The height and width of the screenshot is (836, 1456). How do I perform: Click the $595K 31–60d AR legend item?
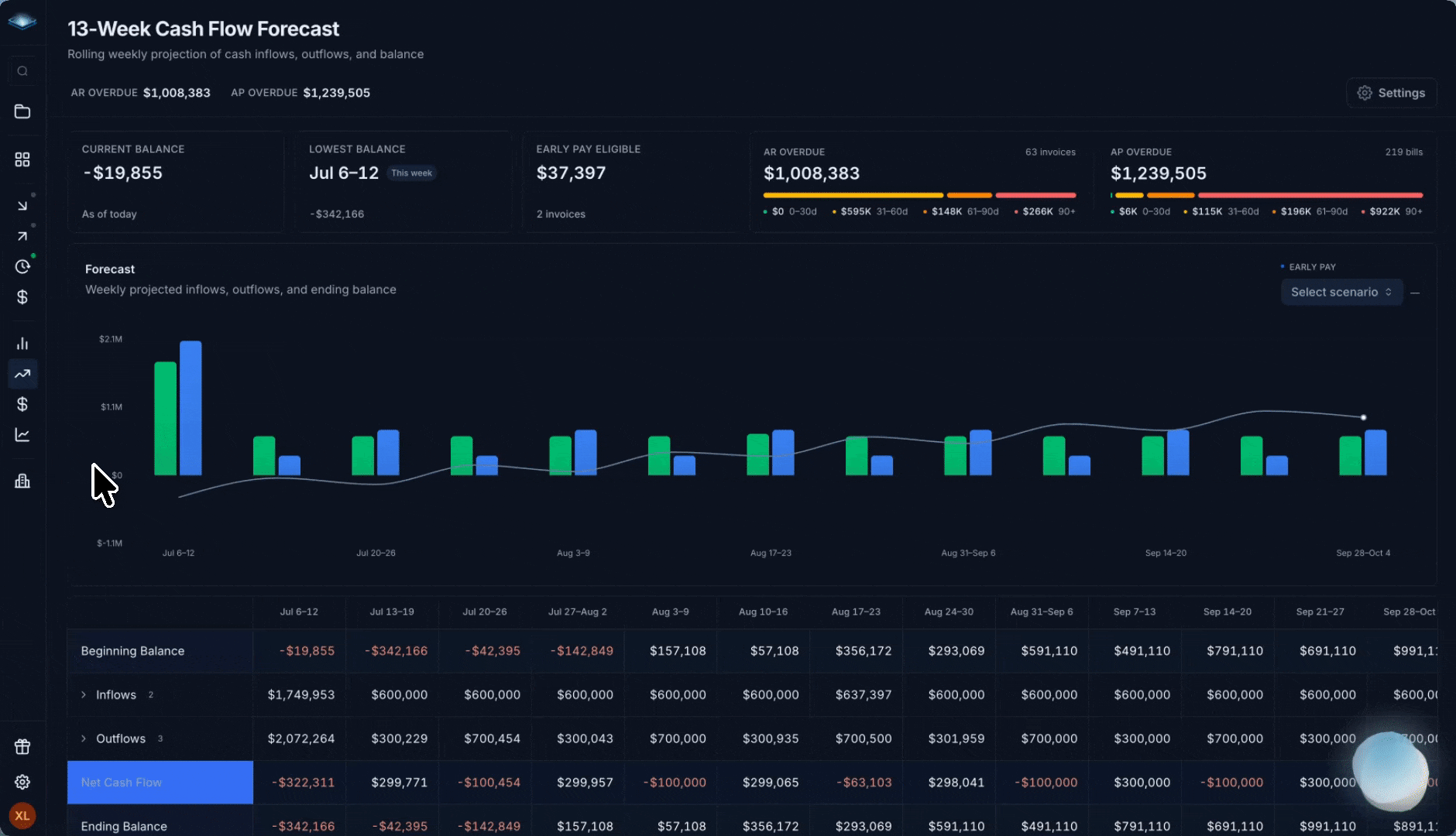pos(869,211)
